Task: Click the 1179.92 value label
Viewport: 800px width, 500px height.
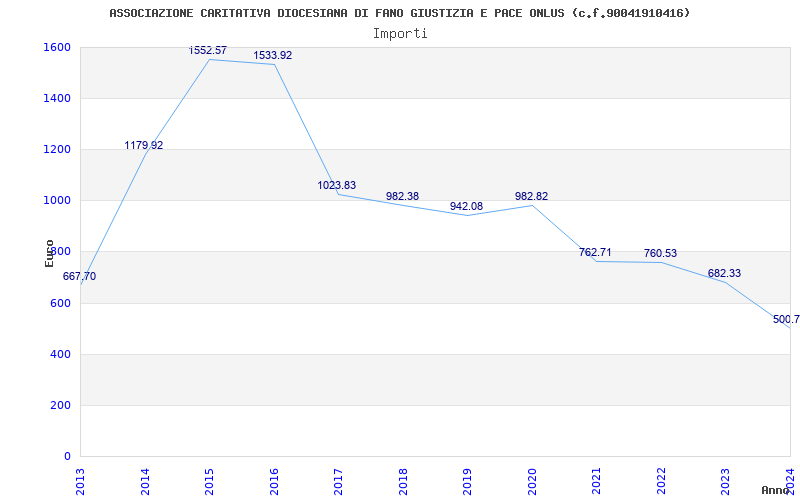Action: coord(144,145)
